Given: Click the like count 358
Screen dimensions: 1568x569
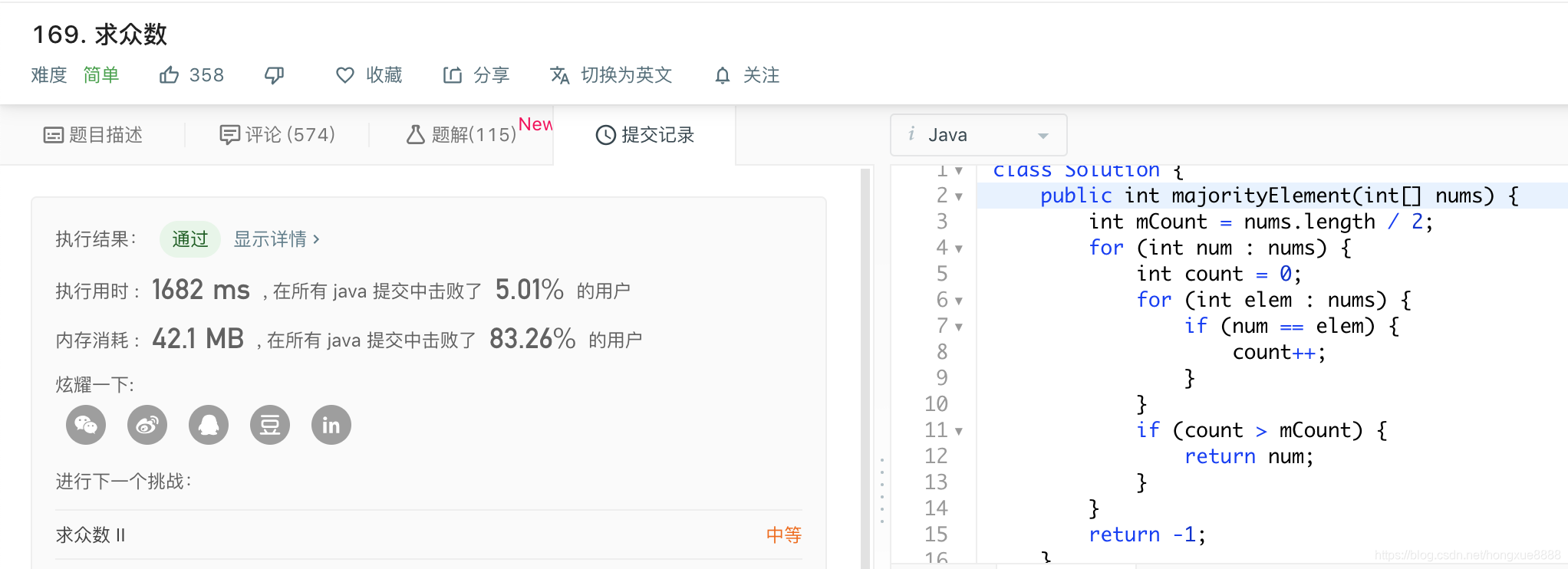Looking at the screenshot, I should 206,75.
